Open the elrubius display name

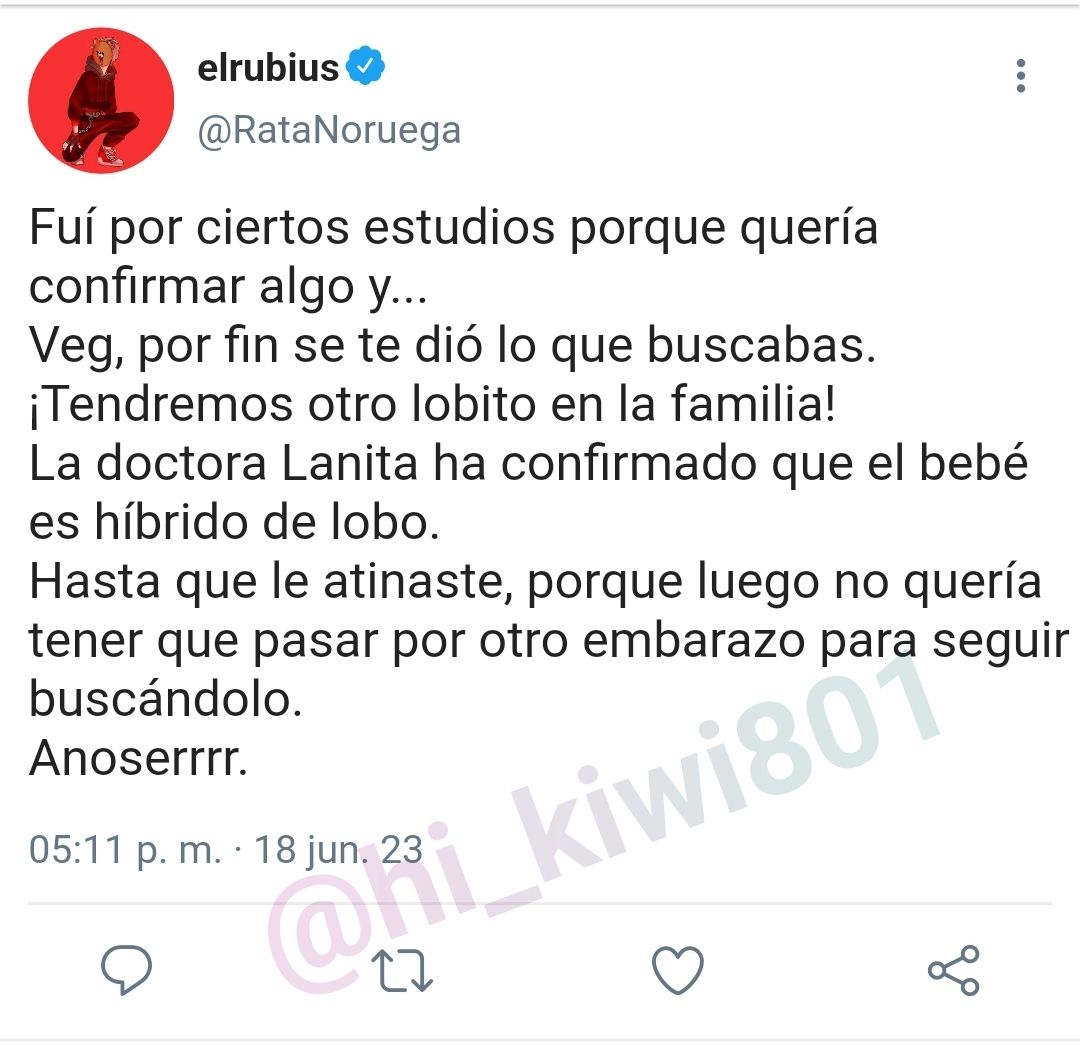269,68
